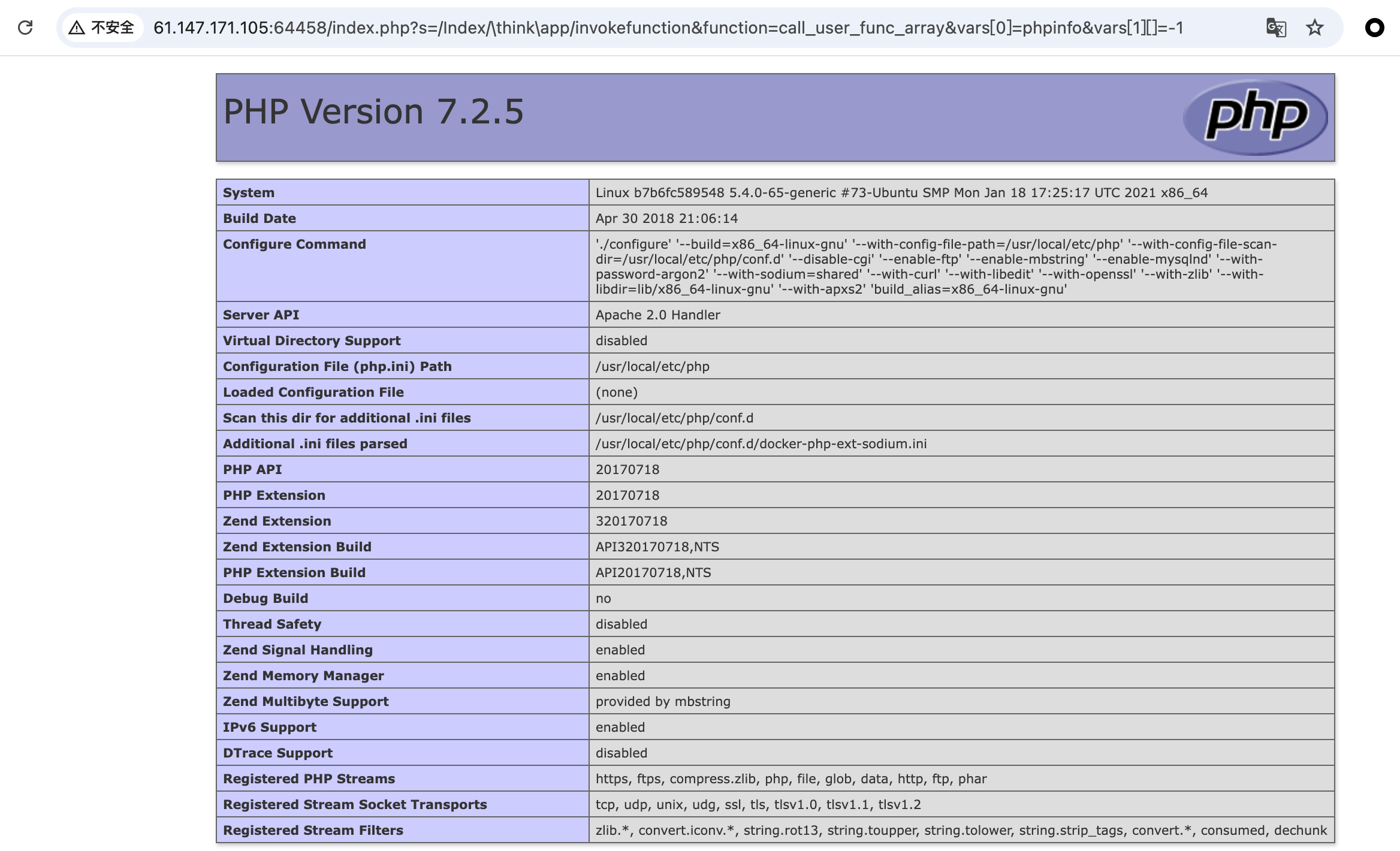Image resolution: width=1400 pixels, height=851 pixels.
Task: Click the Registered Stream Filters row label
Action: click(313, 830)
